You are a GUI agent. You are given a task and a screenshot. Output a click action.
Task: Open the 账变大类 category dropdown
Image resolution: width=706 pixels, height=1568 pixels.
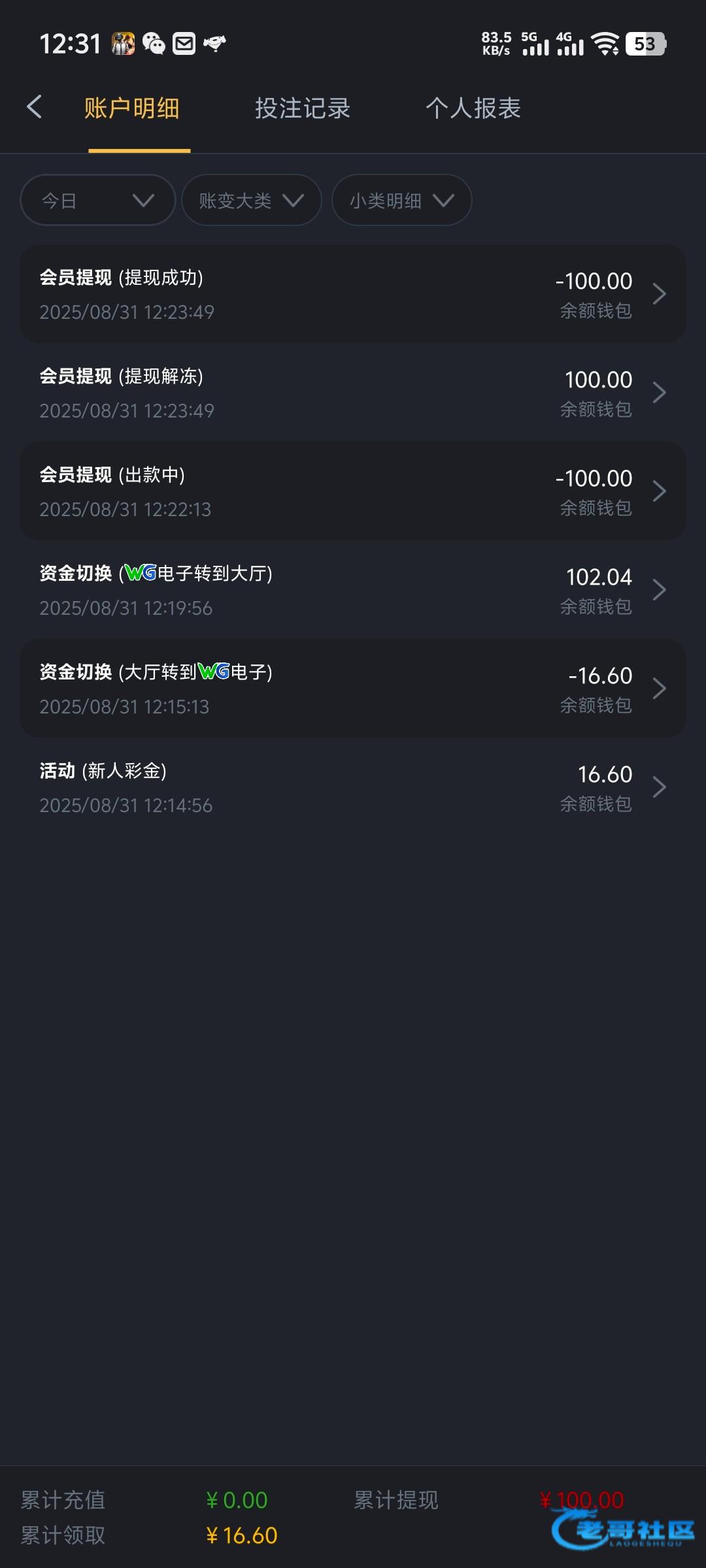(x=251, y=200)
